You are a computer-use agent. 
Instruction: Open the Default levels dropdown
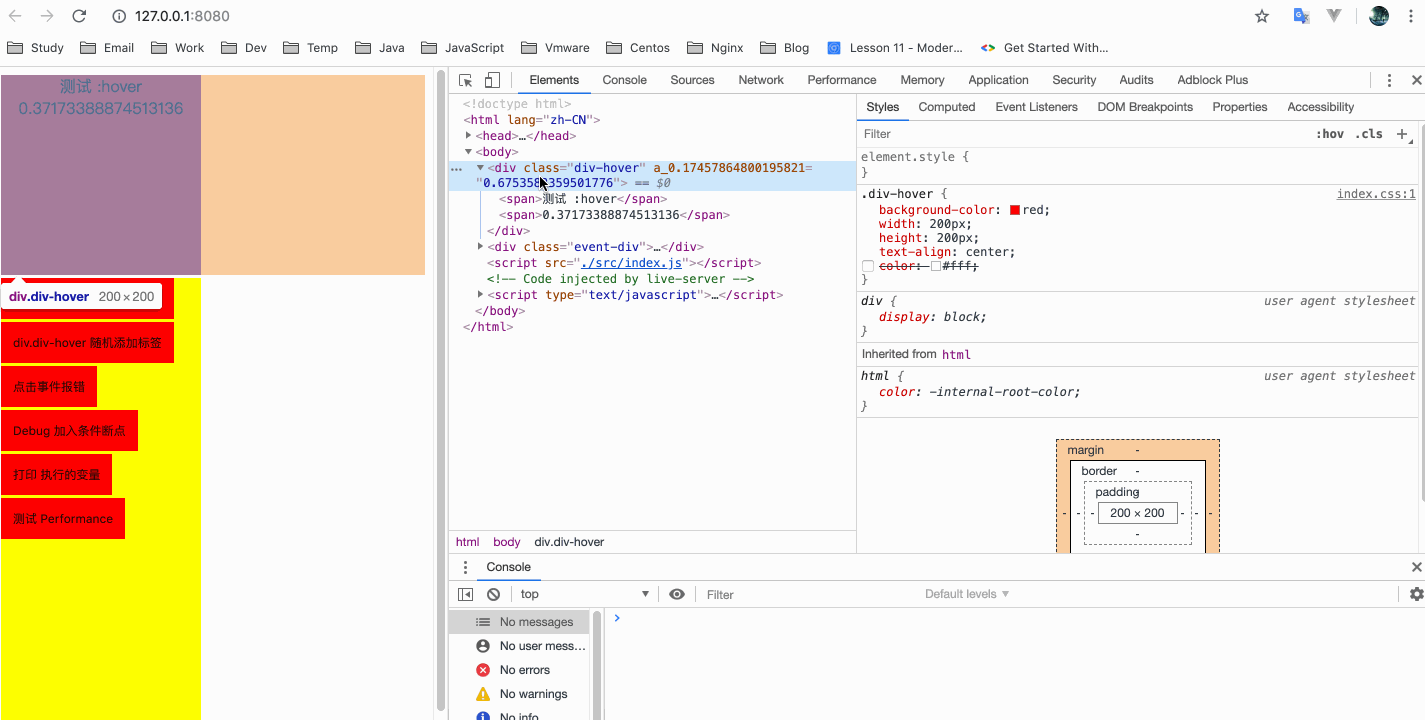(x=967, y=594)
